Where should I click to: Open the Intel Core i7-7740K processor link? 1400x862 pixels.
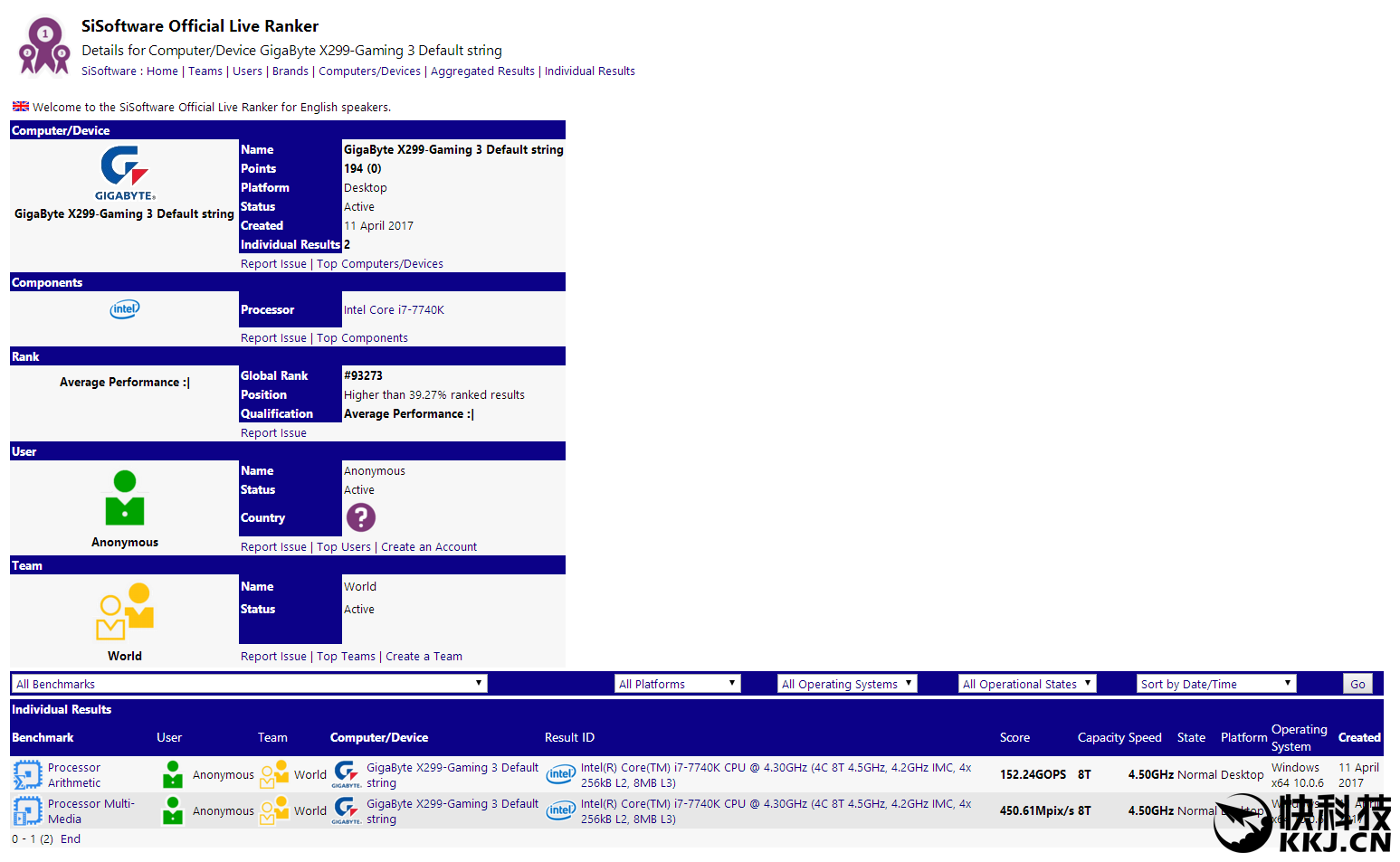pyautogui.click(x=394, y=310)
